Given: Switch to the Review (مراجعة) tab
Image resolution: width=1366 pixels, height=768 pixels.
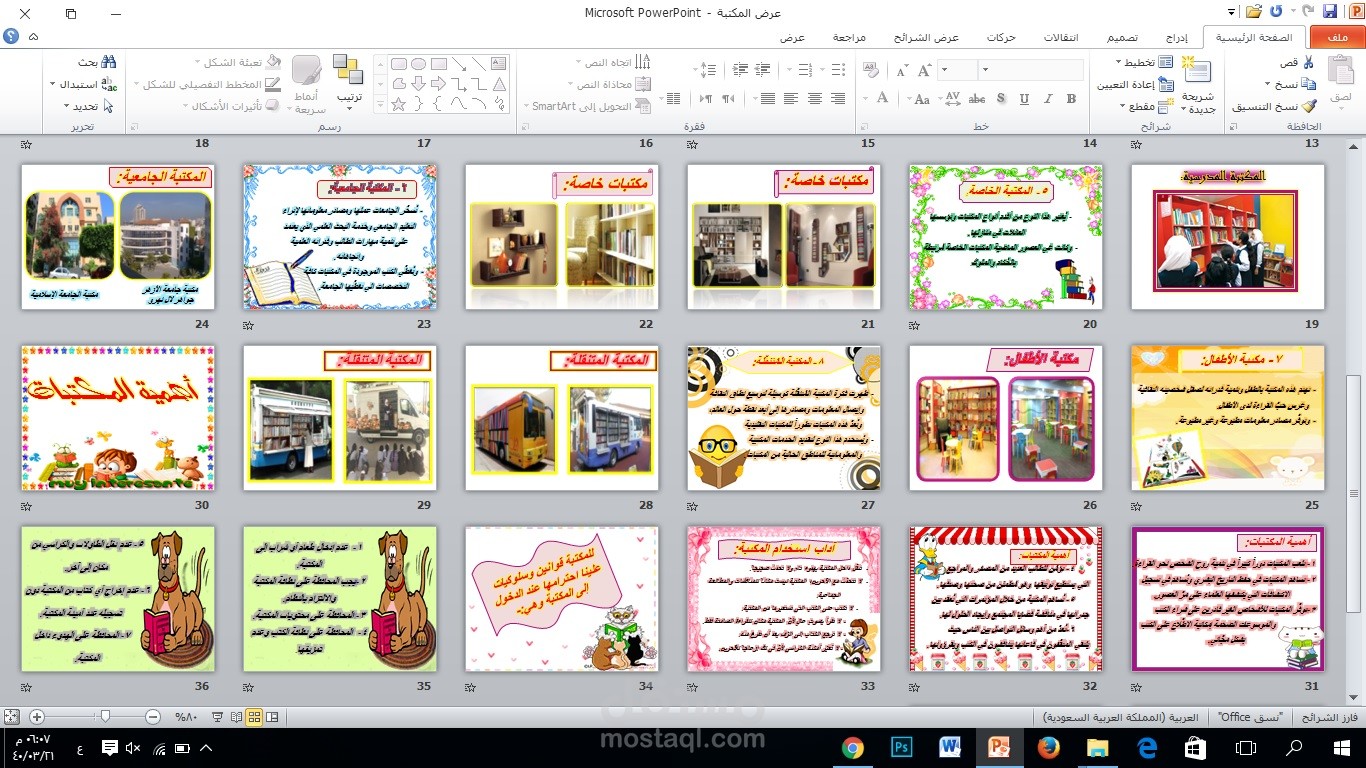Looking at the screenshot, I should pos(849,37).
